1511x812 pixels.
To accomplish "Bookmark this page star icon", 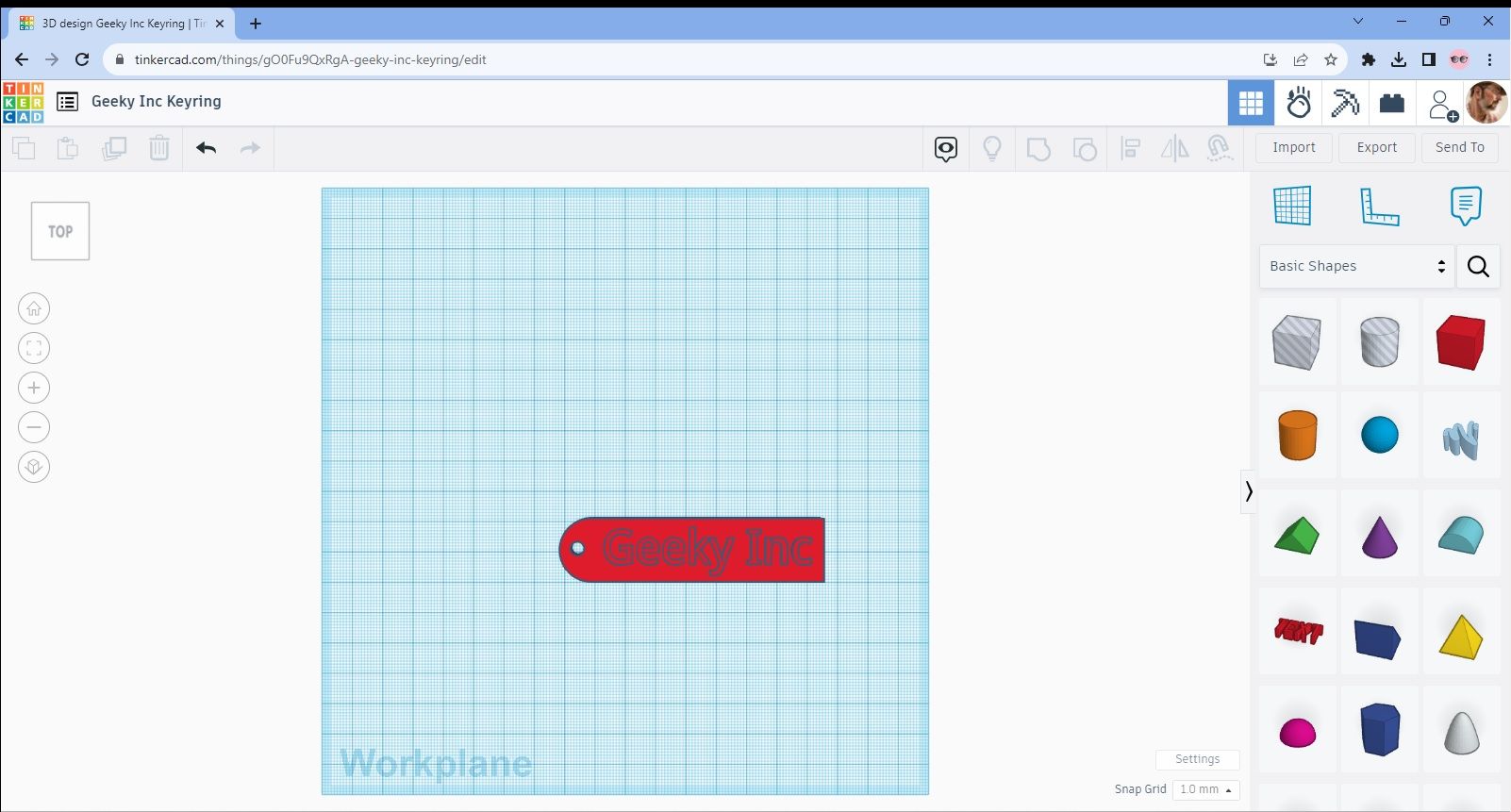I will pyautogui.click(x=1331, y=59).
